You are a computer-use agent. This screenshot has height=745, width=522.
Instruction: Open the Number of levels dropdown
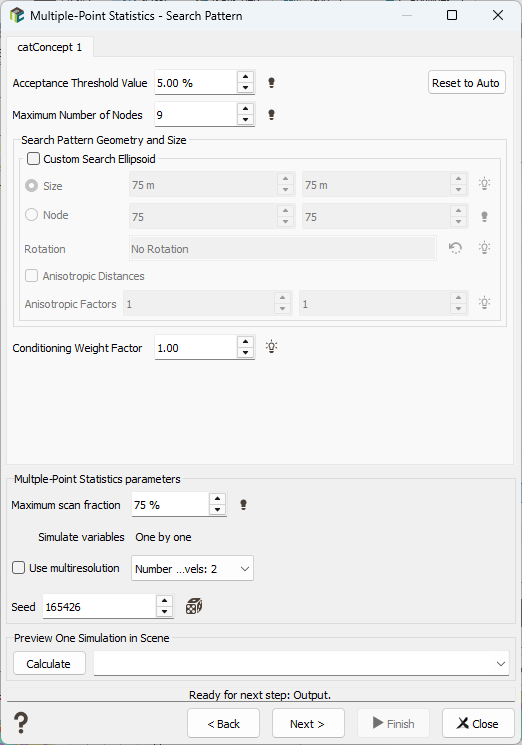(x=192, y=568)
